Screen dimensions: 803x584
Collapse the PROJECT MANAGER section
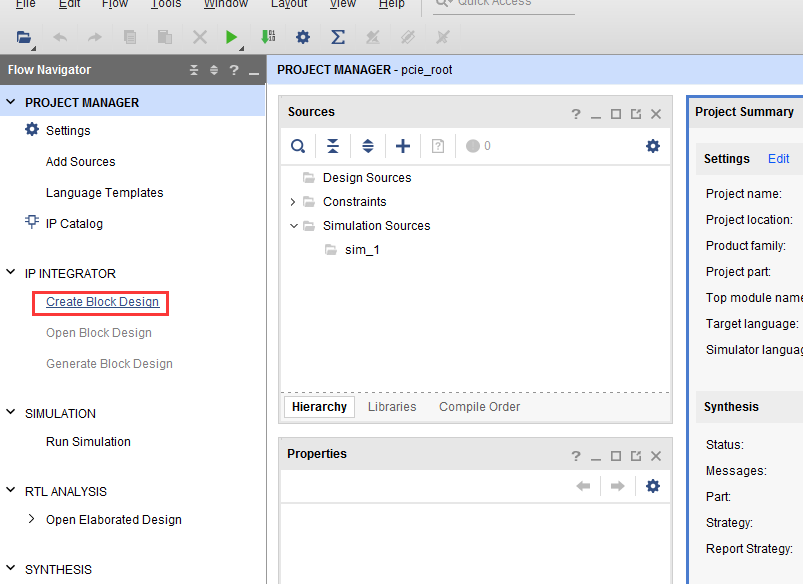pyautogui.click(x=11, y=102)
